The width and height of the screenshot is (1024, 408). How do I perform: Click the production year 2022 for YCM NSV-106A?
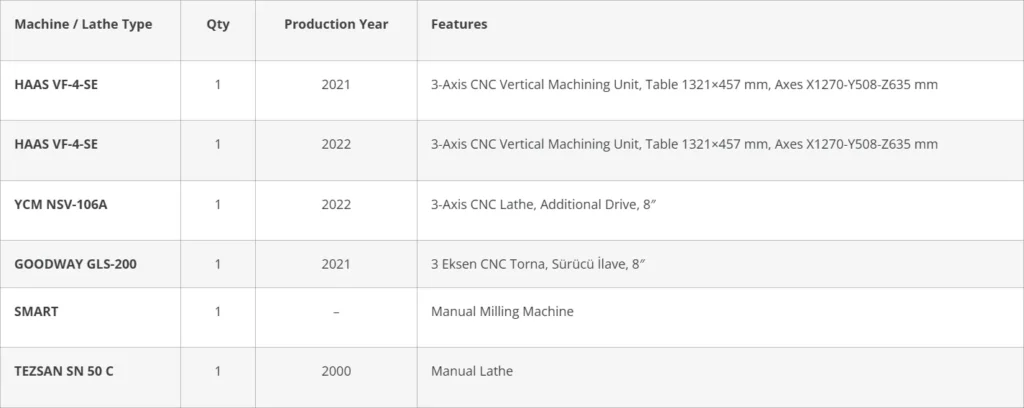[x=336, y=205]
